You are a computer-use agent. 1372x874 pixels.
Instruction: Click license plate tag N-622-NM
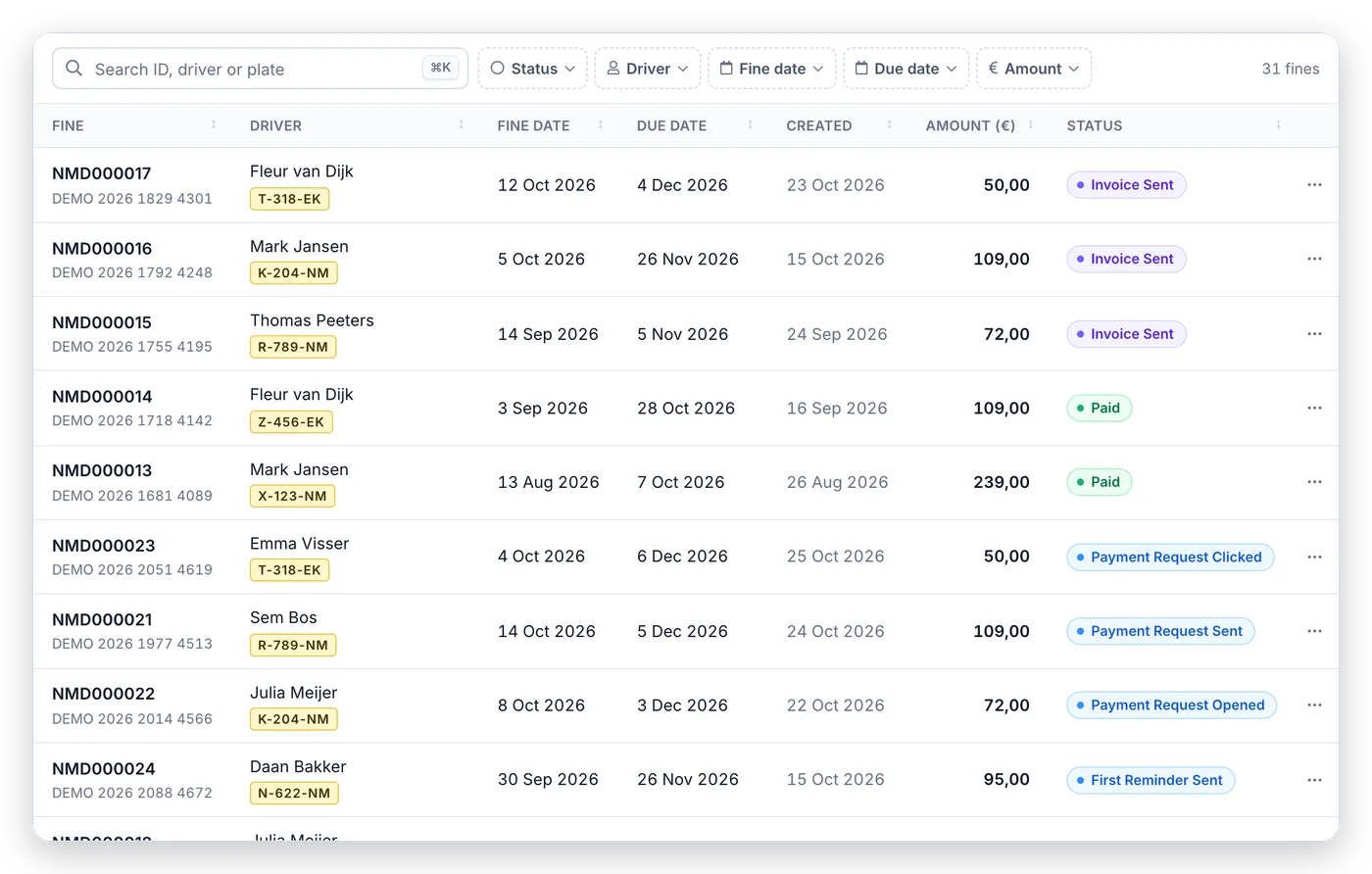click(x=294, y=794)
